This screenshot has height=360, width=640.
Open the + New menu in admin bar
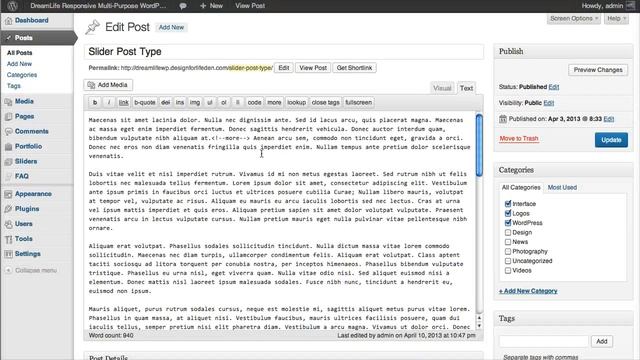211,6
